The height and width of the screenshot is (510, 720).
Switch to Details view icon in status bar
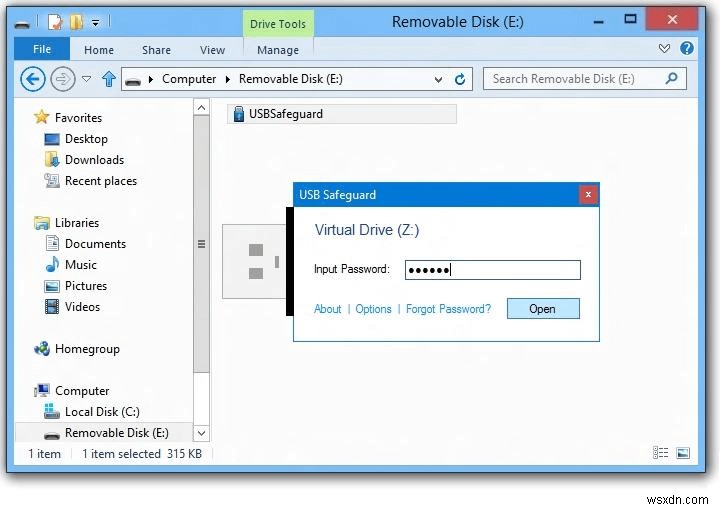tap(660, 453)
